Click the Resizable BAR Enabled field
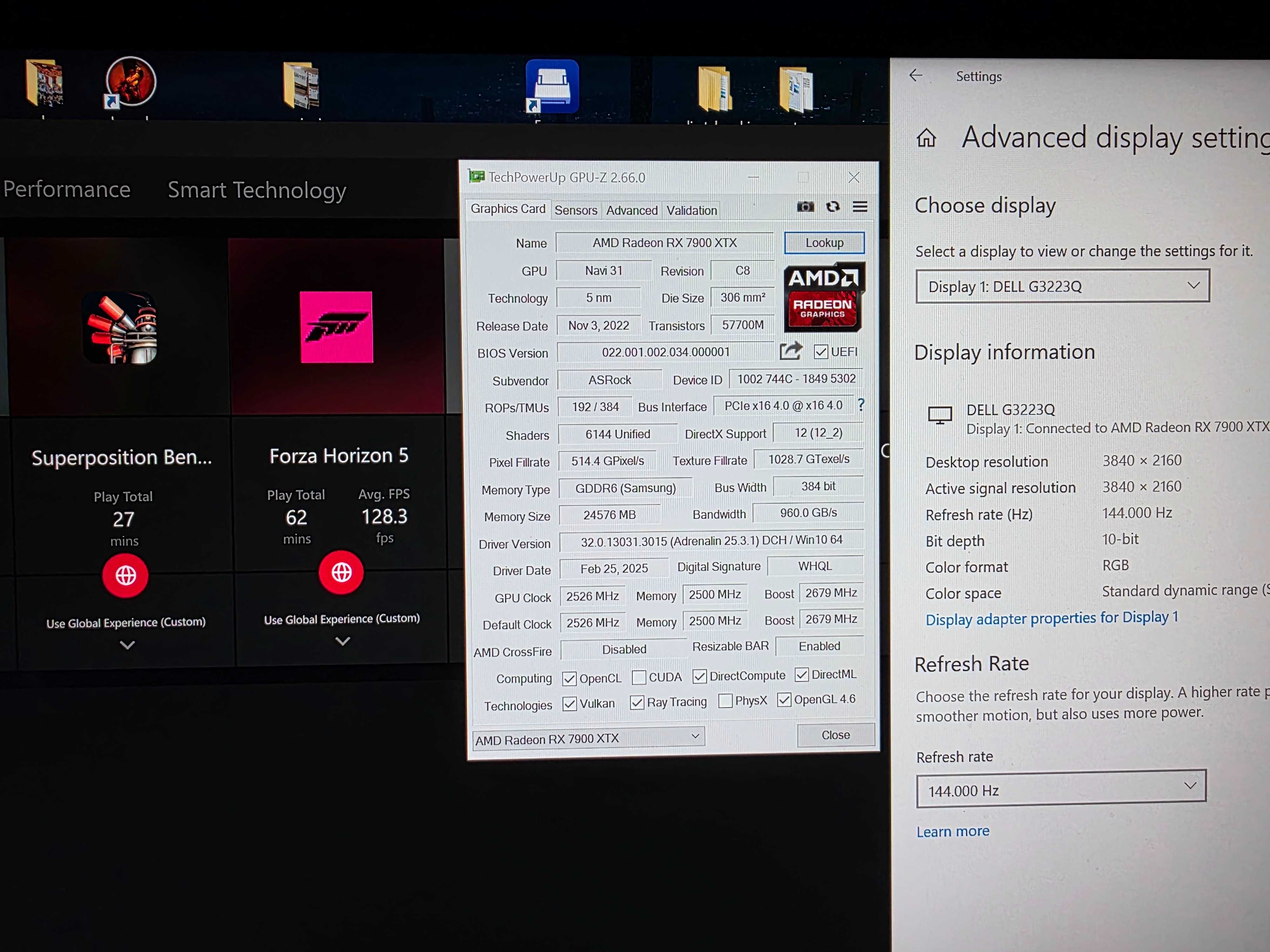 click(819, 645)
